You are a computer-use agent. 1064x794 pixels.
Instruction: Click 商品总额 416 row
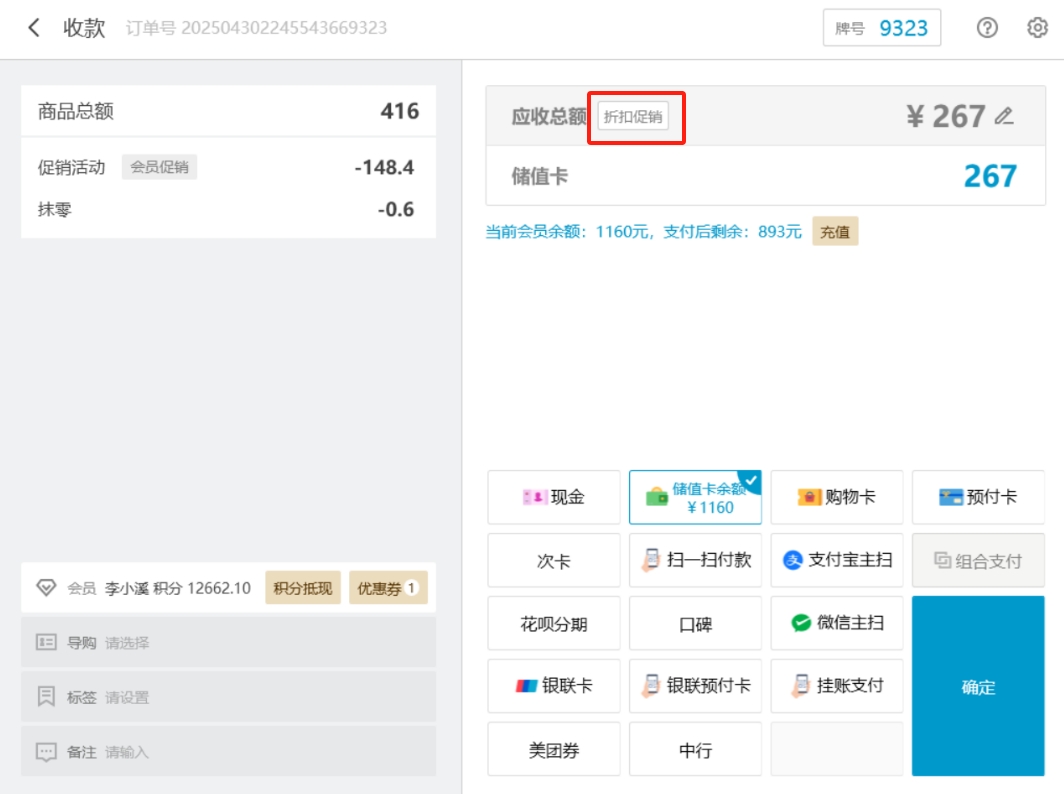click(229, 111)
